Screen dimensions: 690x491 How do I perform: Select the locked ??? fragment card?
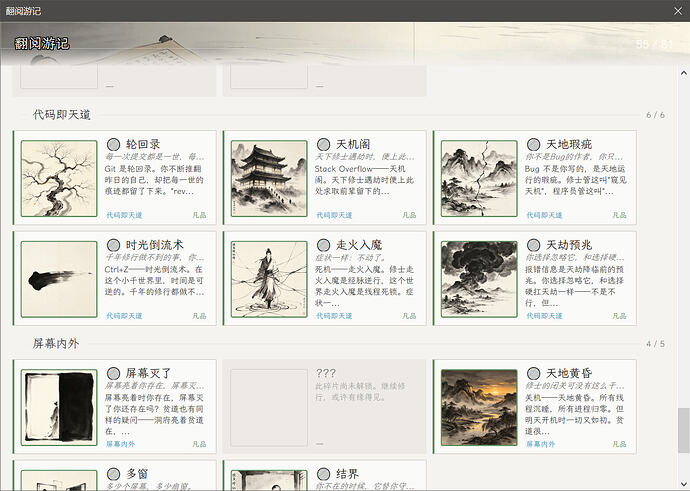tap(324, 407)
